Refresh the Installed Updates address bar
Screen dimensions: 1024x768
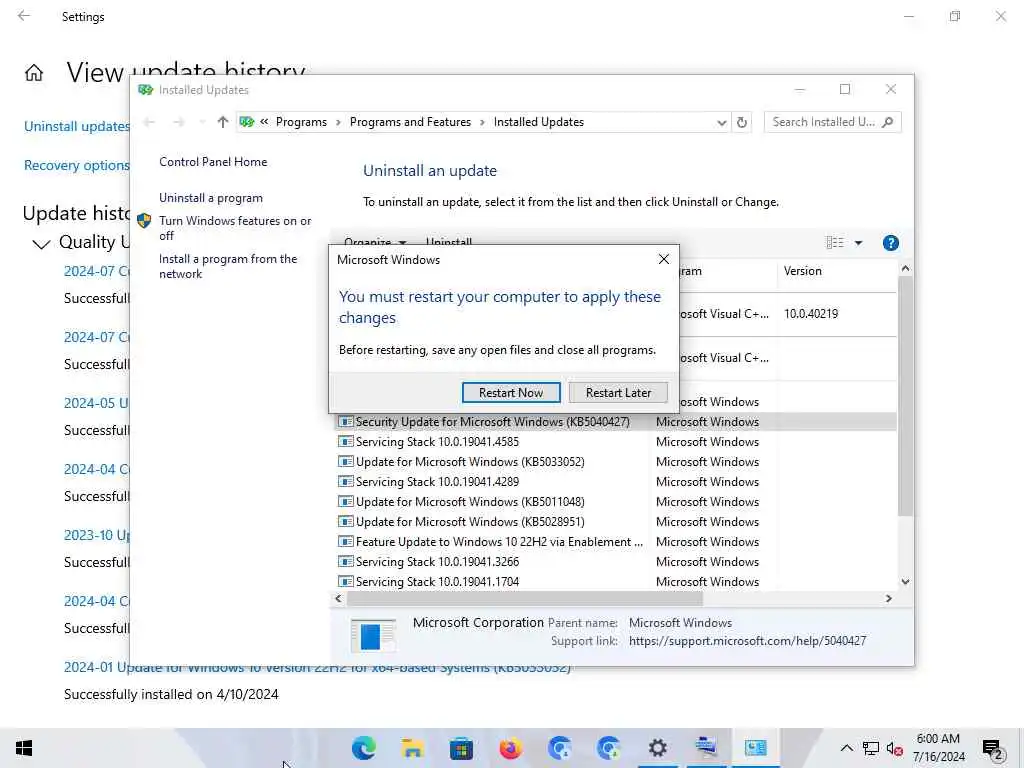coord(742,122)
